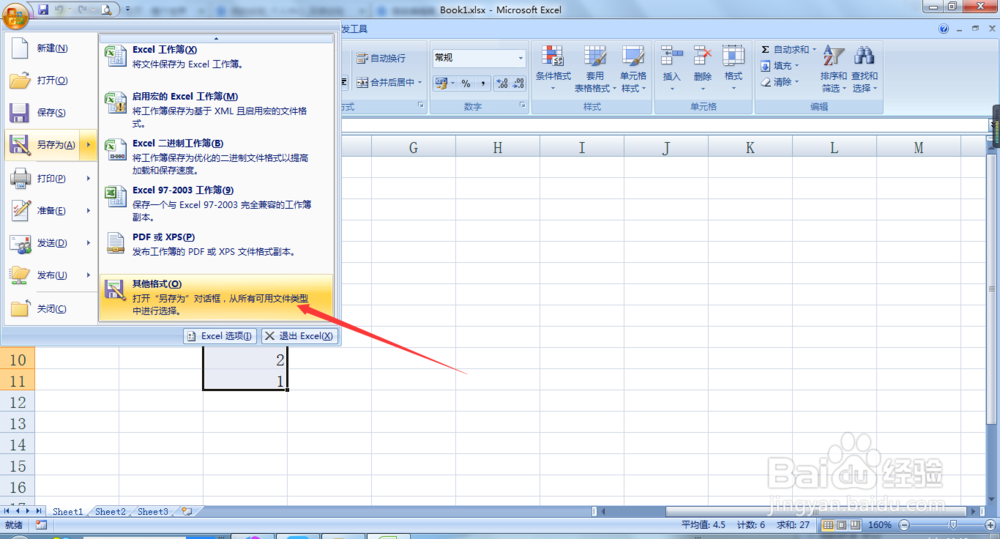
Task: Click the insert worksheet tab icon
Action: tap(187, 512)
